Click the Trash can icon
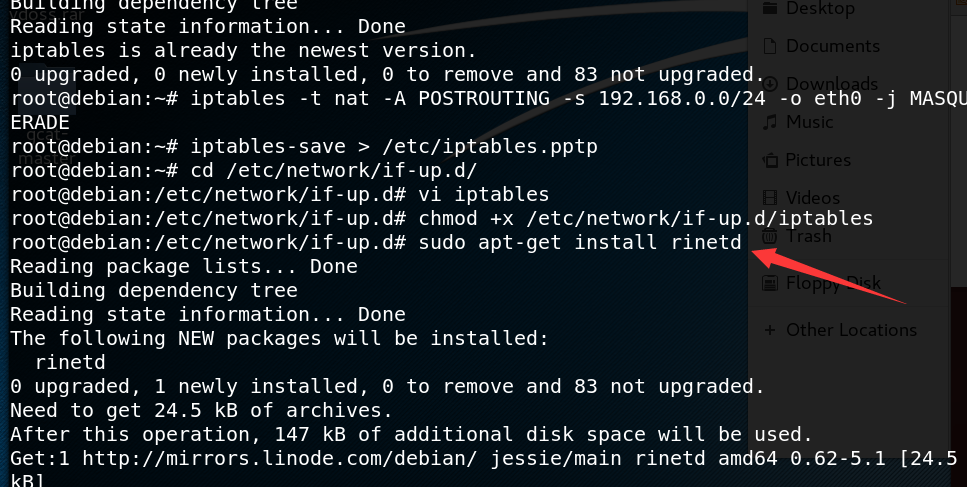This screenshot has width=967, height=487. coord(770,235)
